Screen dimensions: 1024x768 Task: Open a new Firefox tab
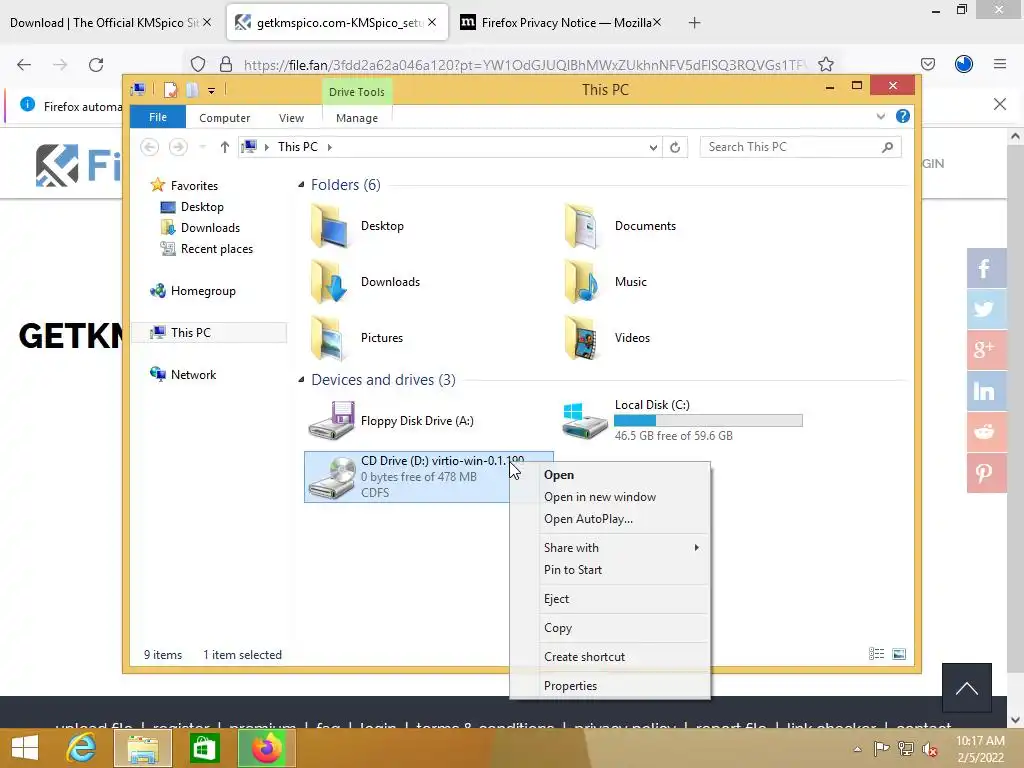[694, 23]
